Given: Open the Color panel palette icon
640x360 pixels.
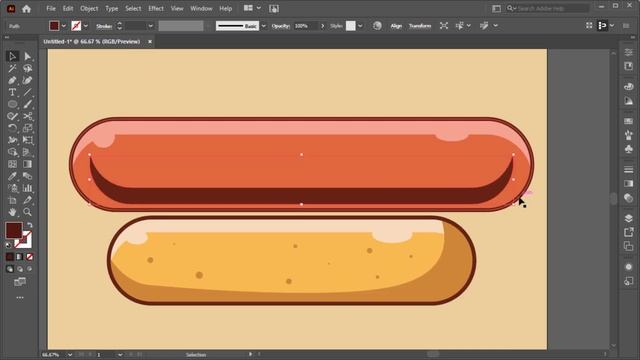Looking at the screenshot, I should click(629, 86).
